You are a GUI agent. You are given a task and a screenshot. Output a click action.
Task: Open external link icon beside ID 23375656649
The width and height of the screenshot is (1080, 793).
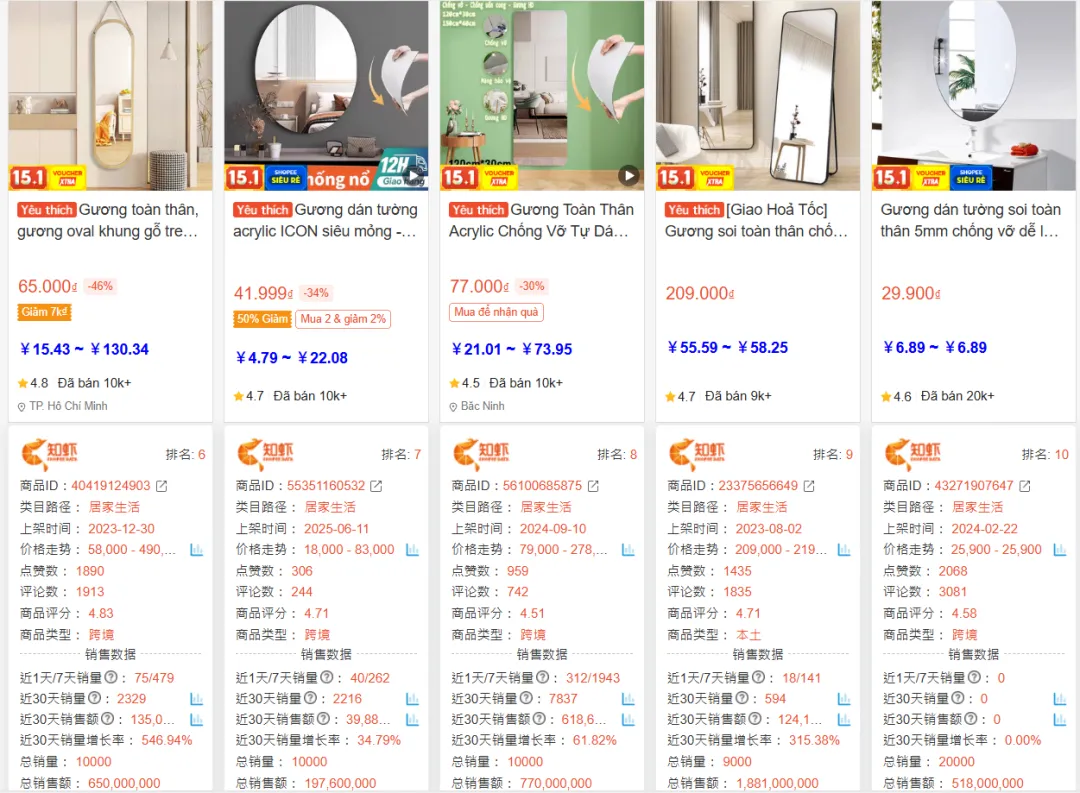pyautogui.click(x=809, y=486)
